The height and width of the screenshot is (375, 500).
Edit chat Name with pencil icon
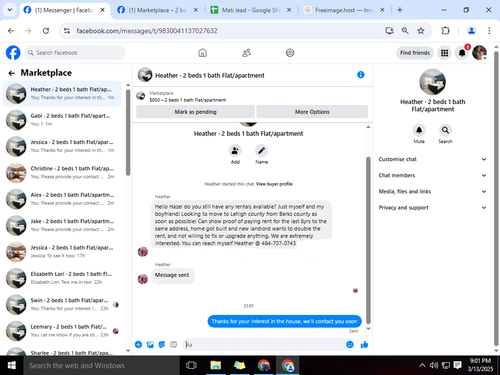[261, 151]
